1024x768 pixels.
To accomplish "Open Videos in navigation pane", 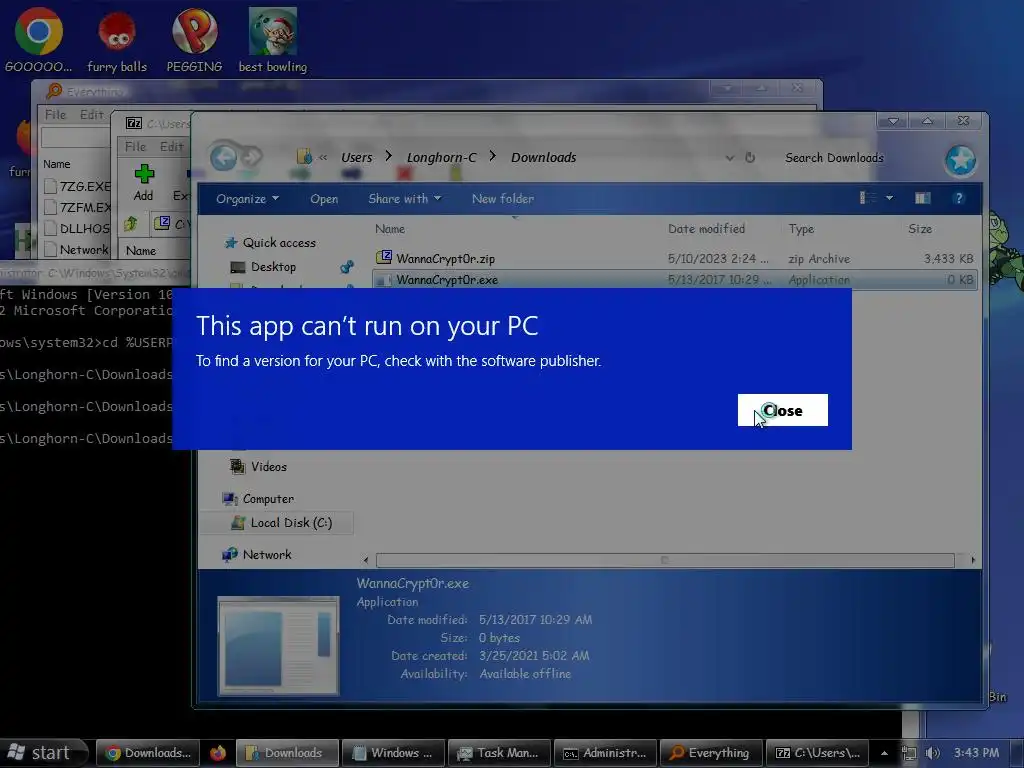I will tap(268, 467).
